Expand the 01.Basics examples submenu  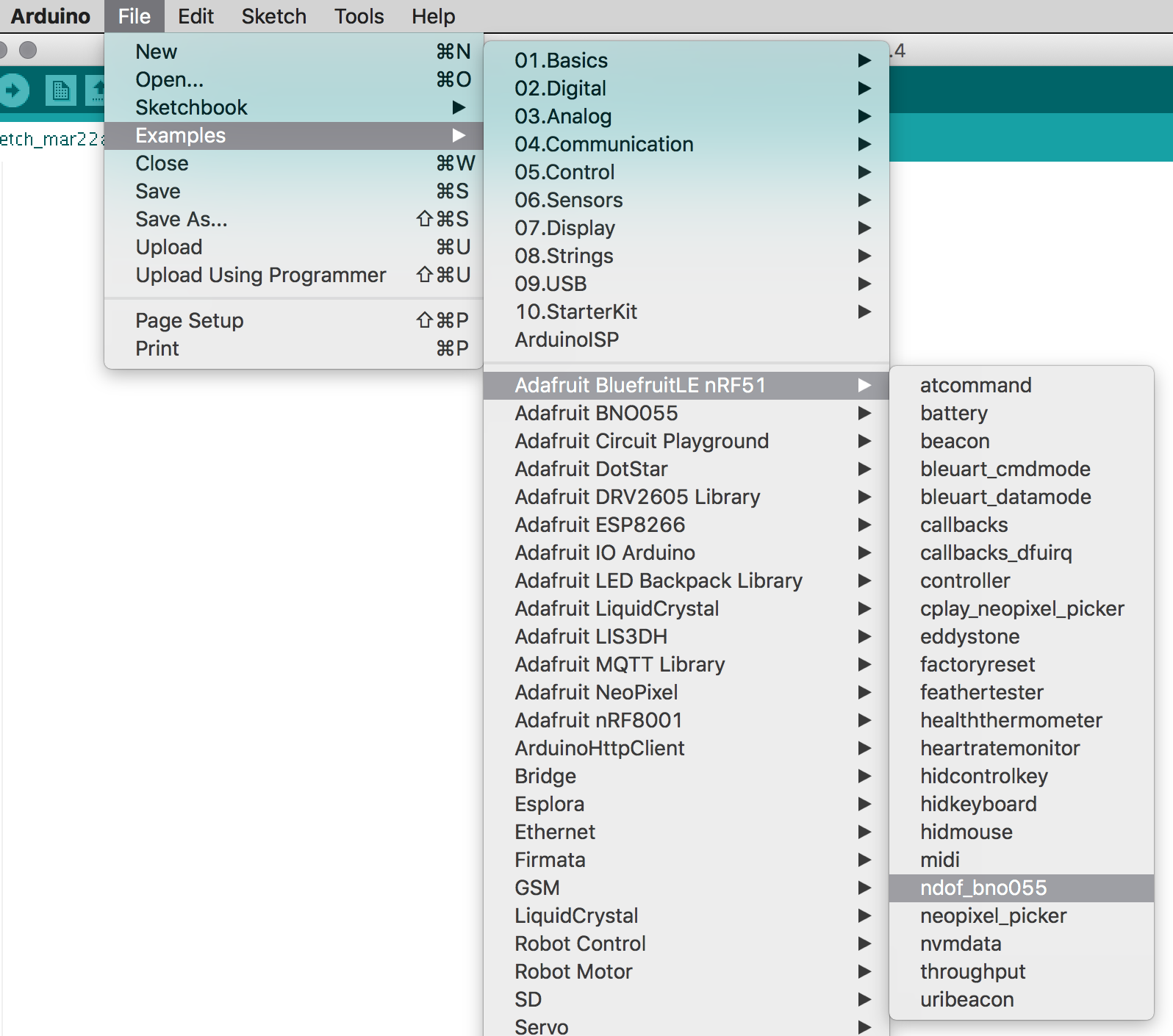[x=686, y=60]
